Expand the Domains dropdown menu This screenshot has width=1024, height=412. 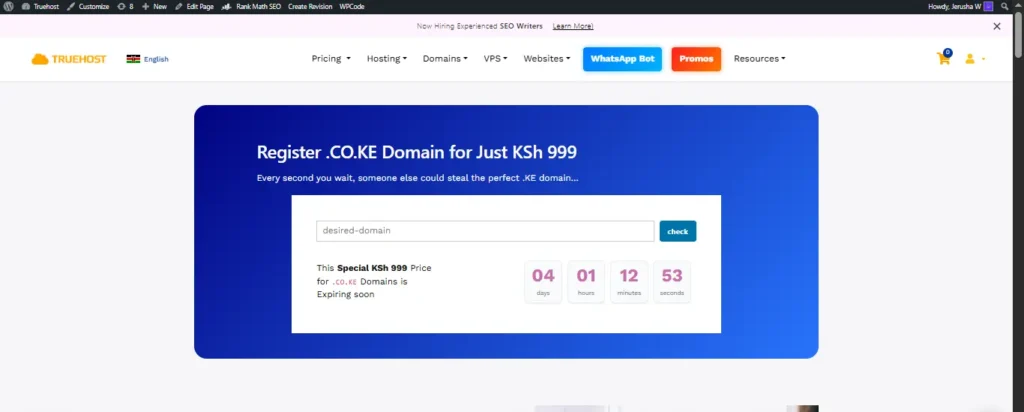pos(445,59)
